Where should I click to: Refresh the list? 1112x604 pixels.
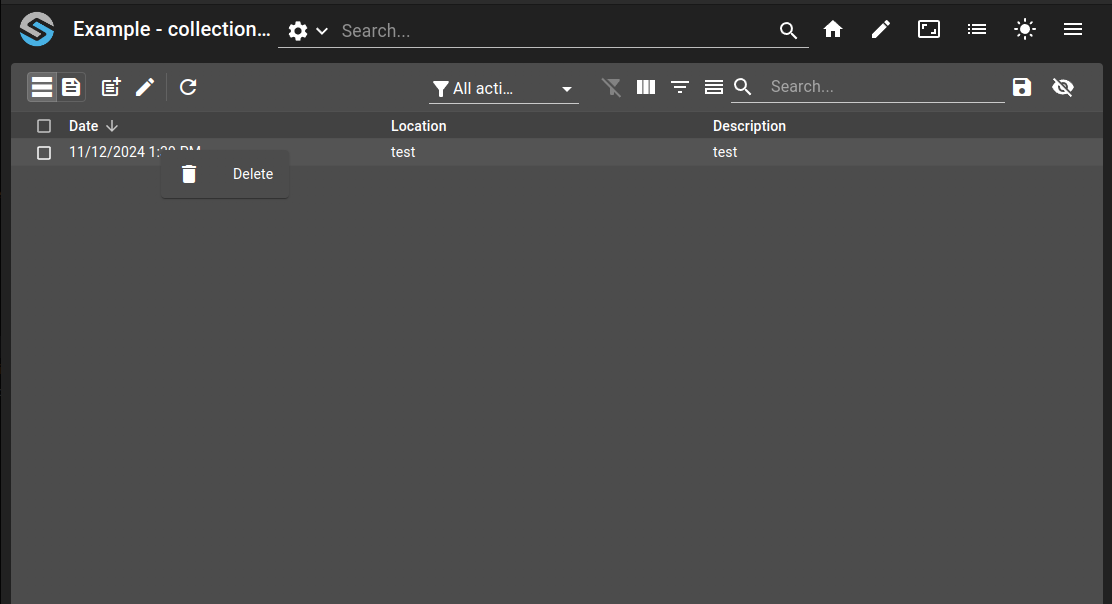pos(188,87)
